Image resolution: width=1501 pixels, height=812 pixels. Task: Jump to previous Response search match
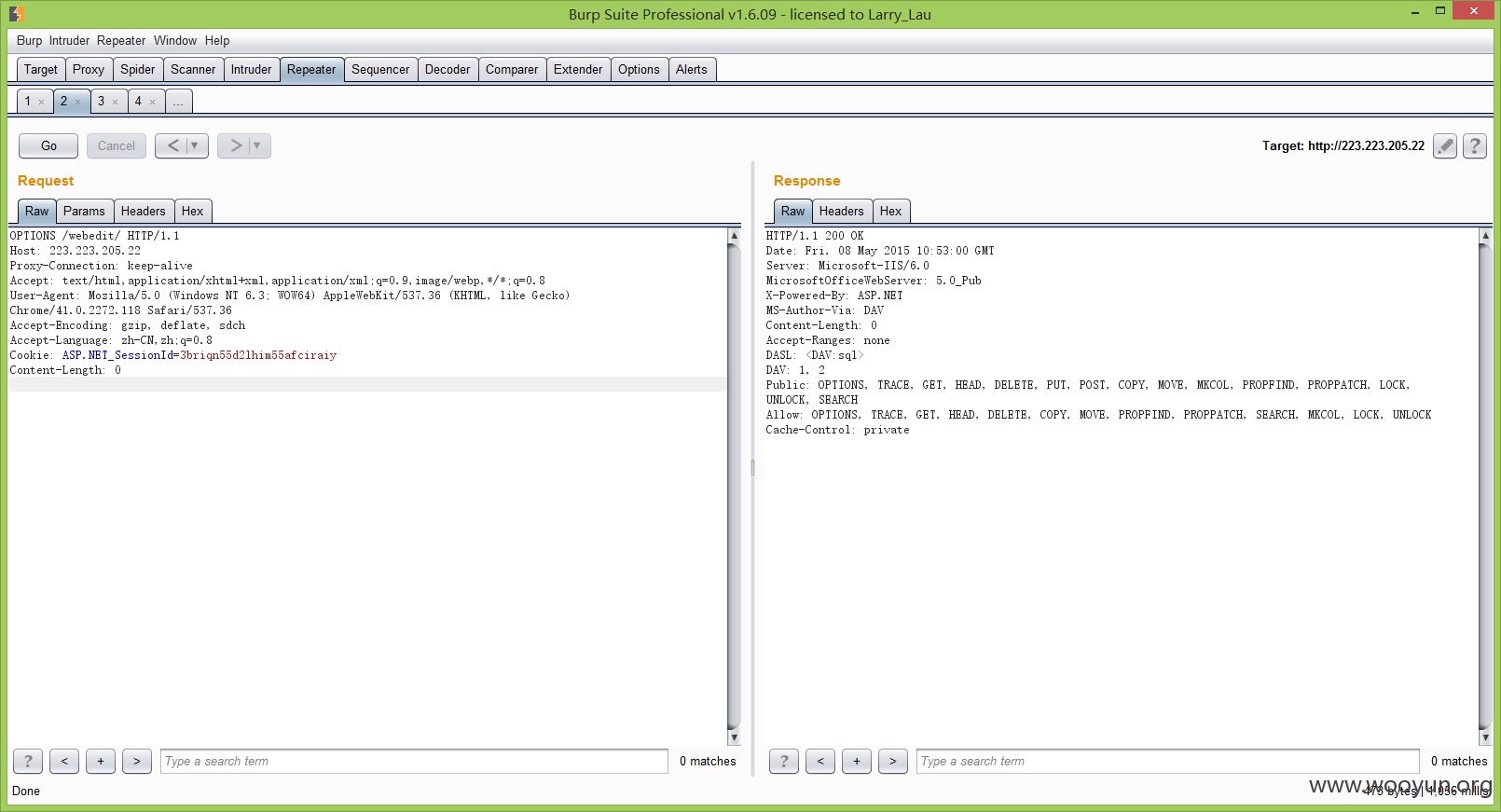(820, 761)
